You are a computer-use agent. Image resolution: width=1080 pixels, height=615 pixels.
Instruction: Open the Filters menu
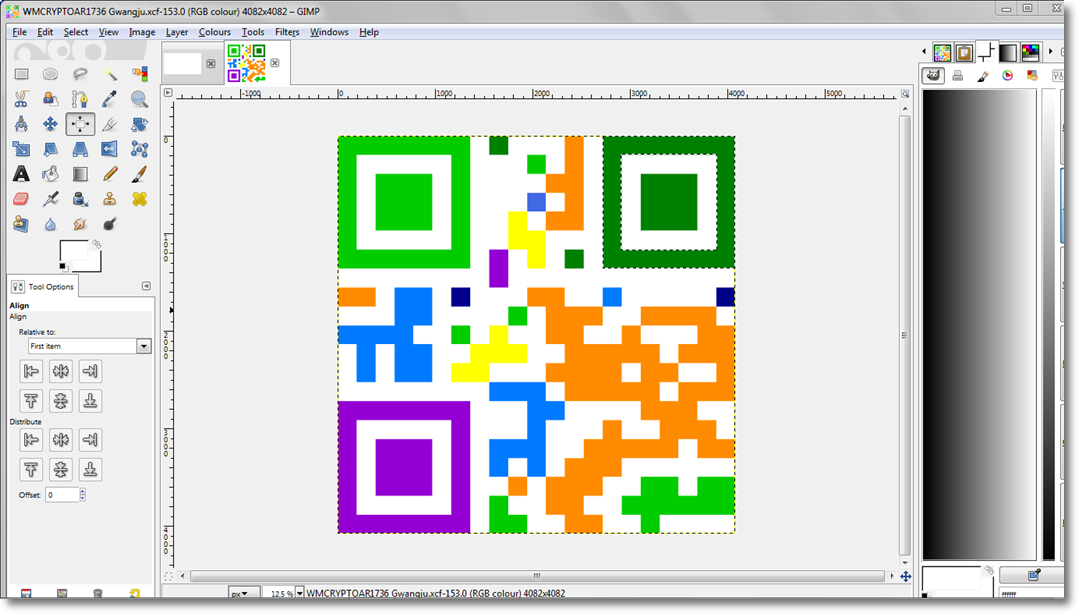click(x=287, y=32)
